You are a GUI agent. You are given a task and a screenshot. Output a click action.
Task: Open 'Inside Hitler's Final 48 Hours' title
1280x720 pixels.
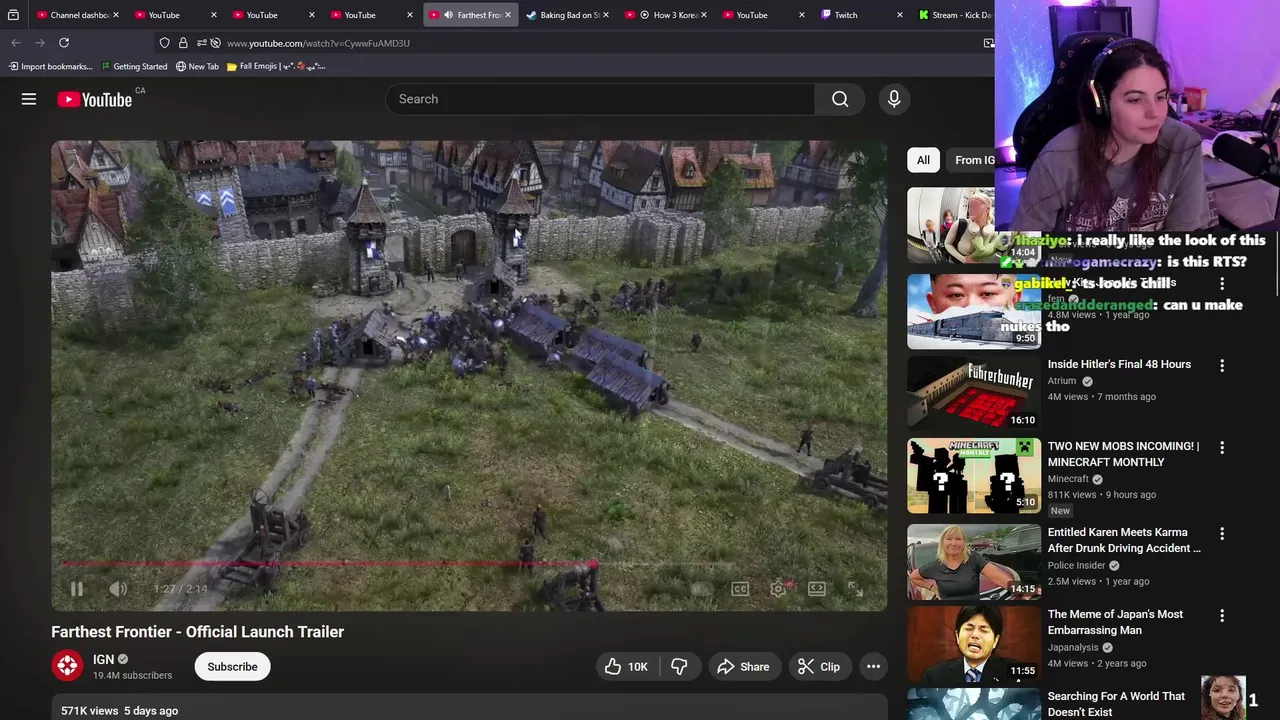[1119, 364]
